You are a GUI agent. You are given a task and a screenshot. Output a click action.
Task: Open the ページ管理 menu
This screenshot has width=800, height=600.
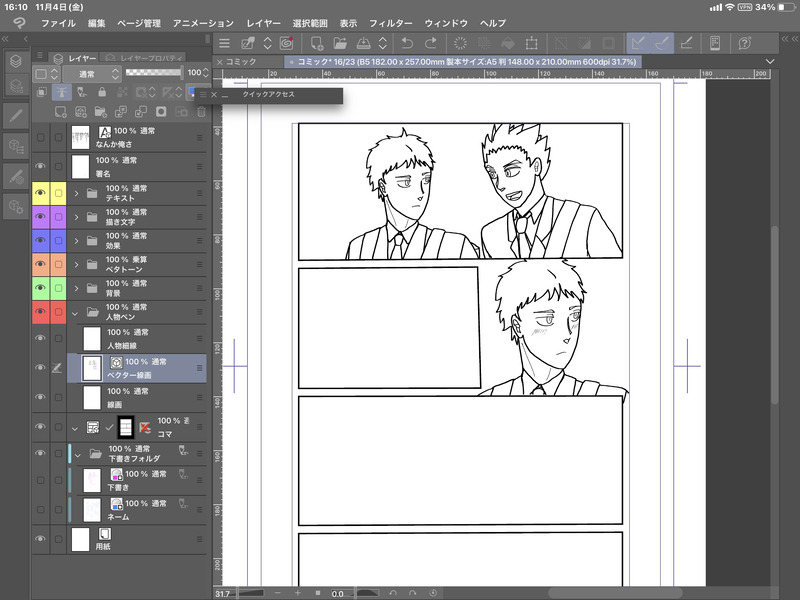point(139,23)
